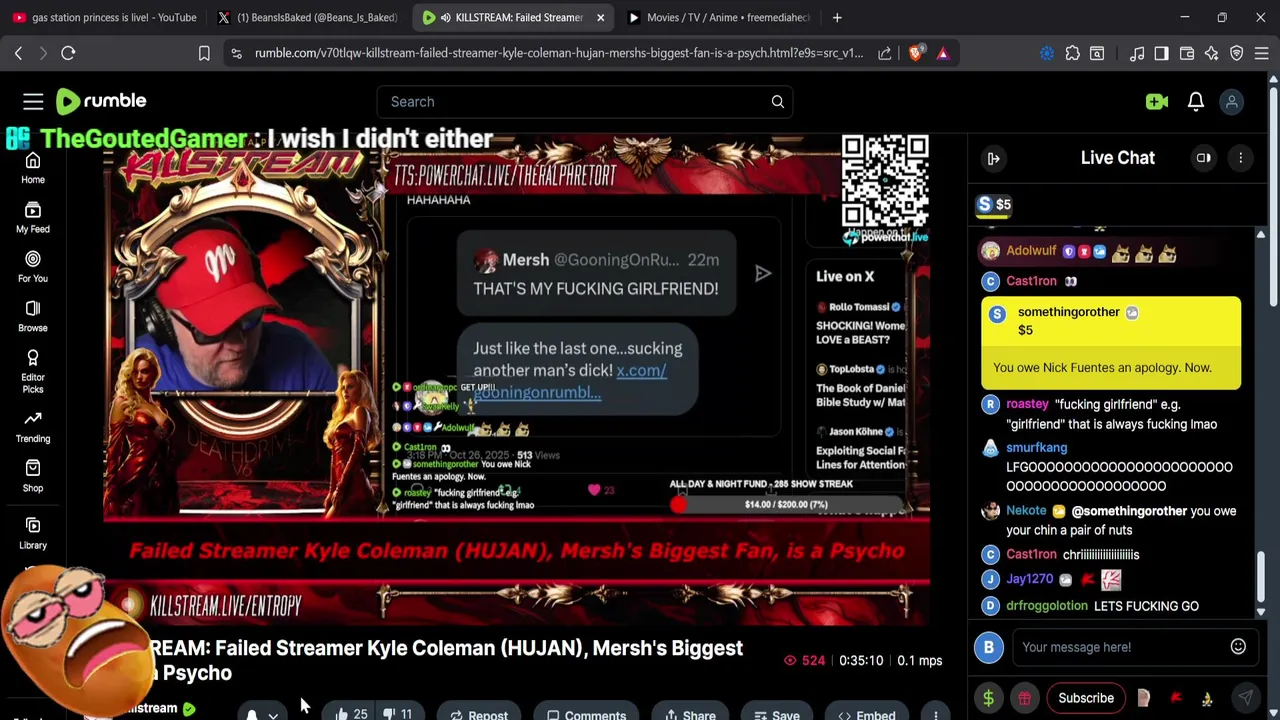Open My Feed in sidebar
1280x720 pixels.
coord(33,217)
